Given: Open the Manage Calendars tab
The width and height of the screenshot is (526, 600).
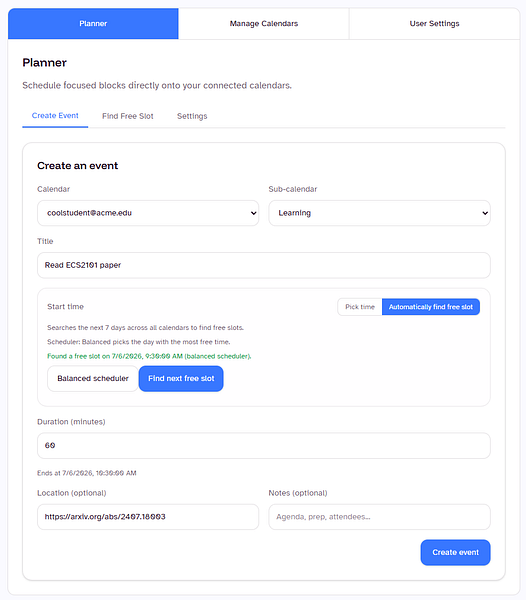Looking at the screenshot, I should point(264,24).
